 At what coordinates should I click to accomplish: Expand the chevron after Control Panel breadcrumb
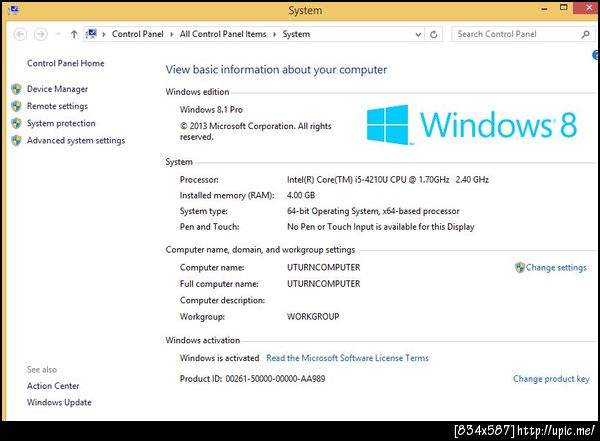coord(171,34)
